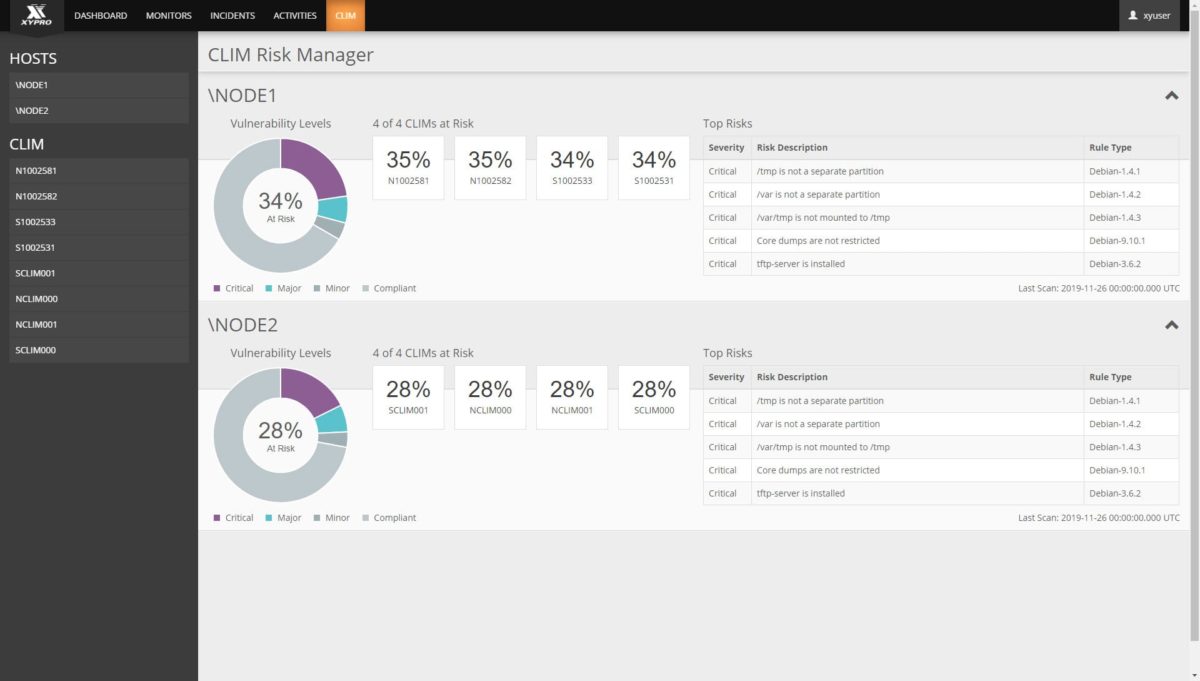Open the Dashboard tab
Image resolution: width=1200 pixels, height=681 pixels.
coord(100,16)
